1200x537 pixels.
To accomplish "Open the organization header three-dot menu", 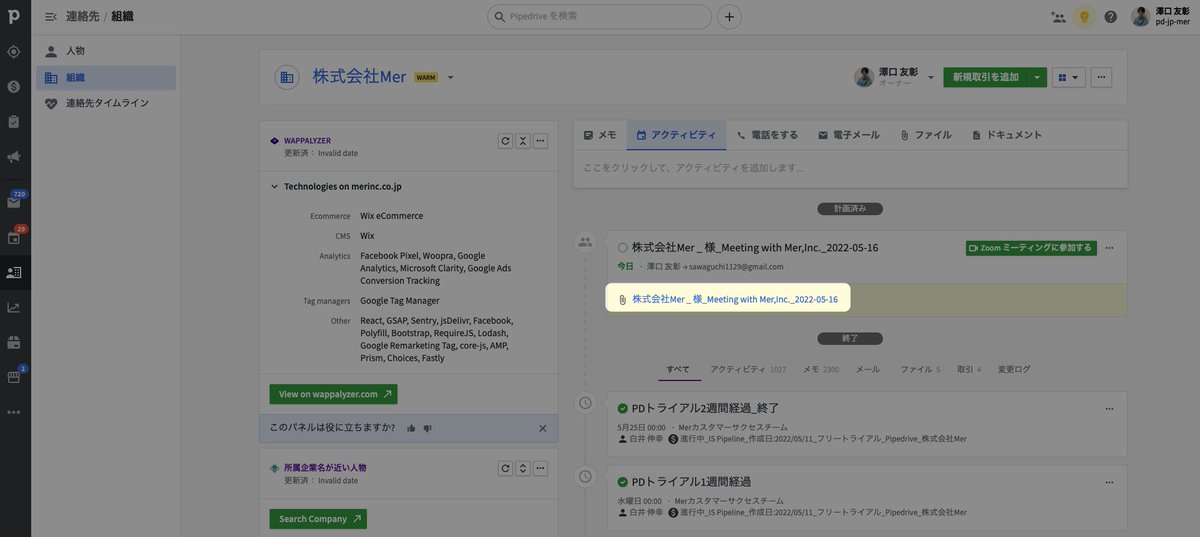I will (1102, 77).
